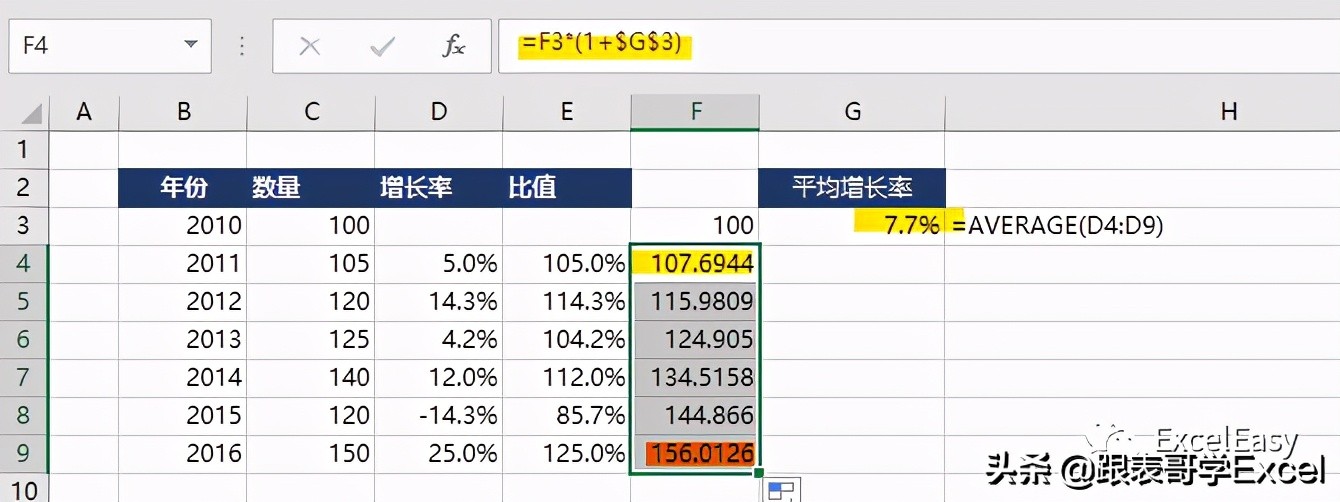Select row 3 header
This screenshot has height=502, width=1340.
coord(25,225)
